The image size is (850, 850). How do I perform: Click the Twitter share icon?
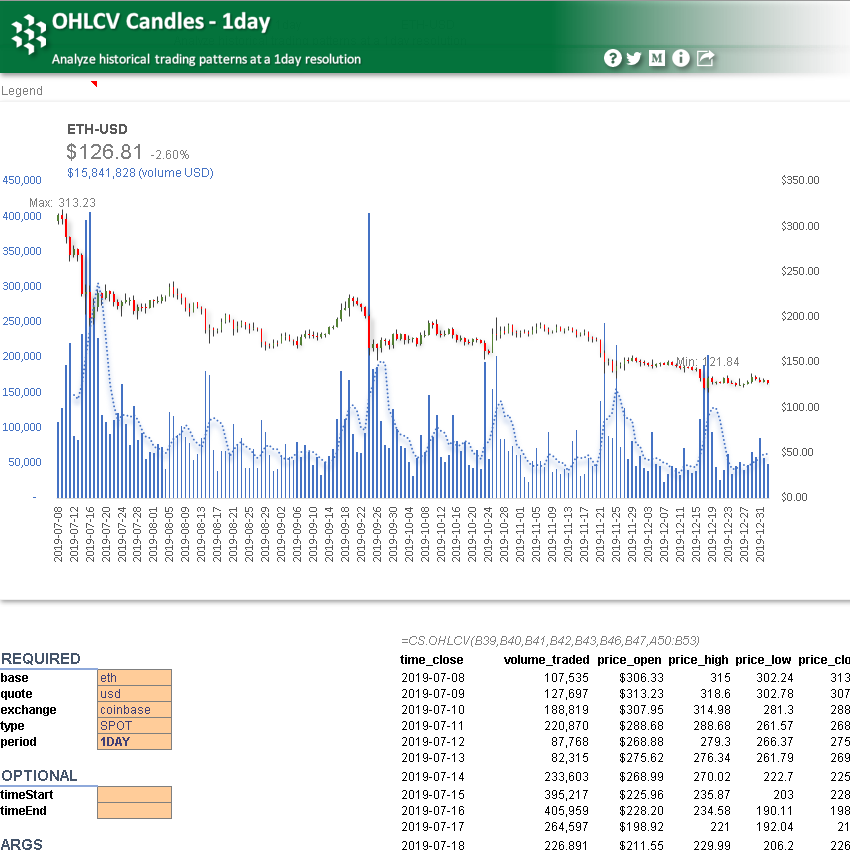(634, 58)
